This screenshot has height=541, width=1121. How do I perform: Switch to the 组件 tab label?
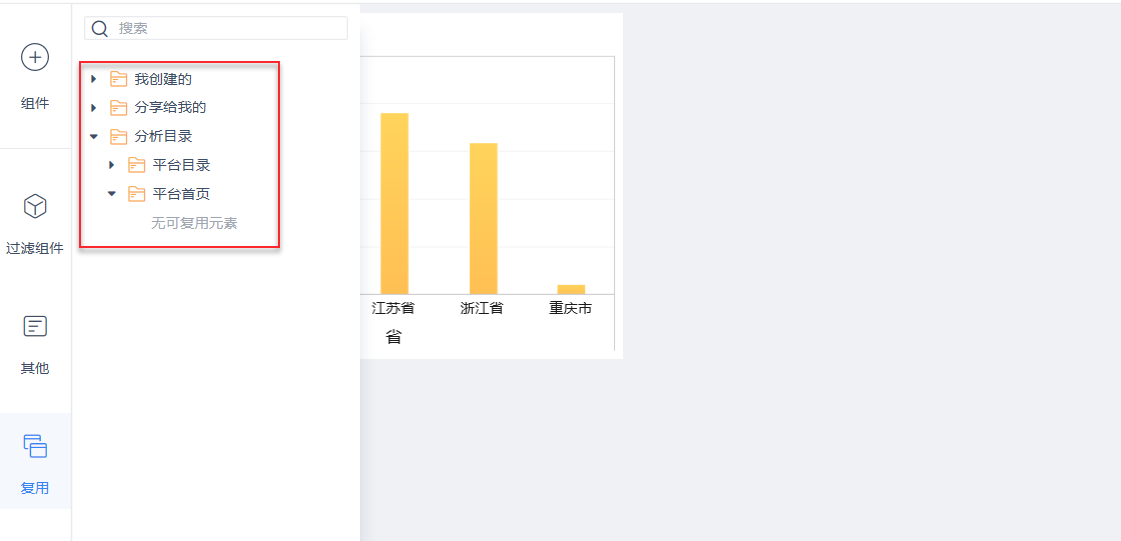(x=35, y=104)
